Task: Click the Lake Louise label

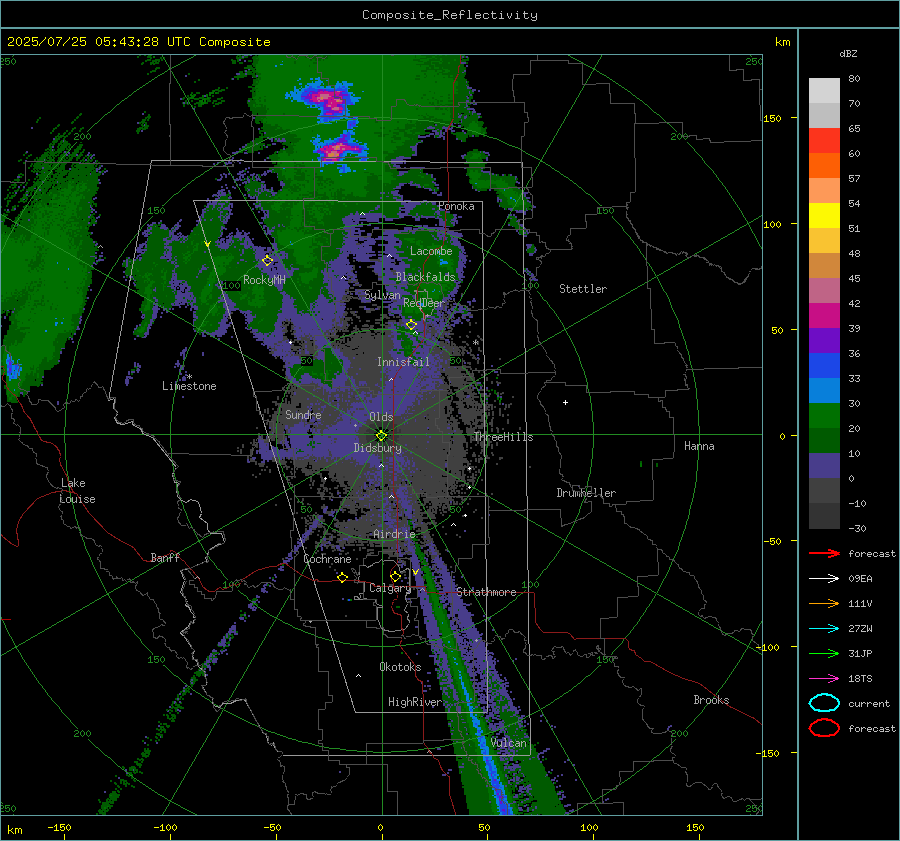Action: pos(77,491)
